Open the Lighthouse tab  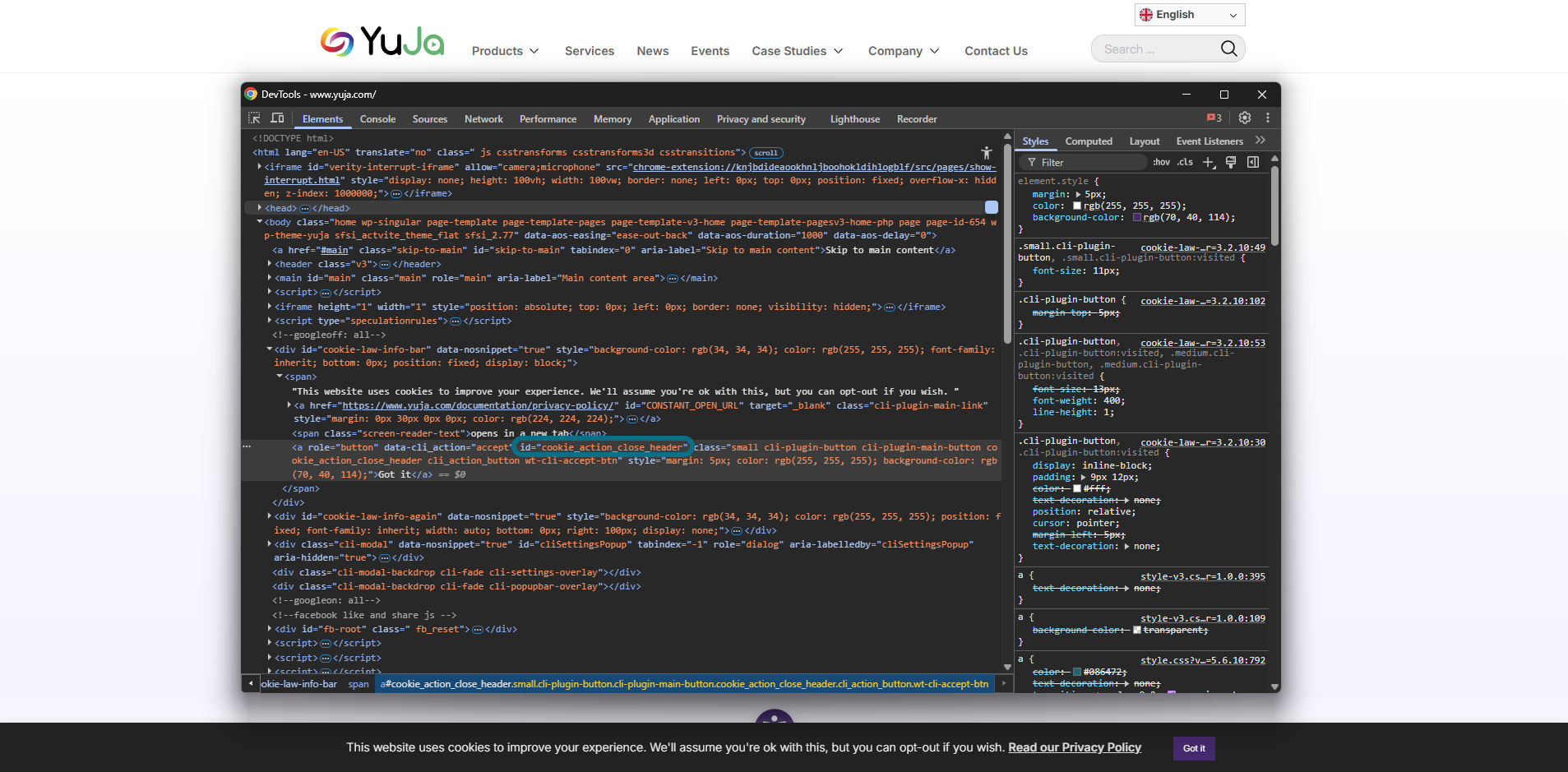pyautogui.click(x=855, y=119)
